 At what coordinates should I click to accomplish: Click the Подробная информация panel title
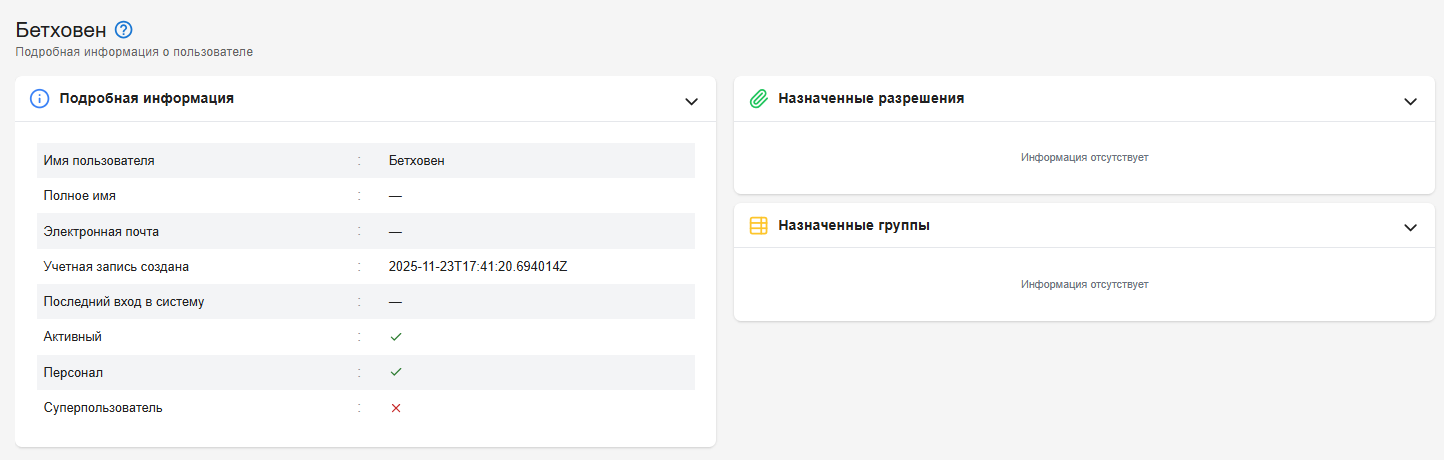tap(147, 99)
